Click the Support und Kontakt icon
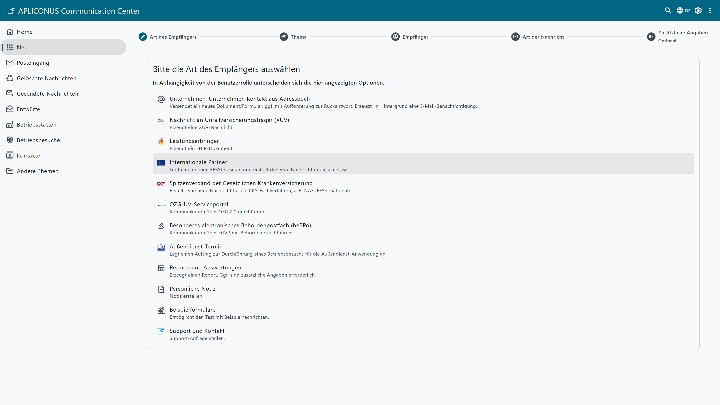 (161, 331)
